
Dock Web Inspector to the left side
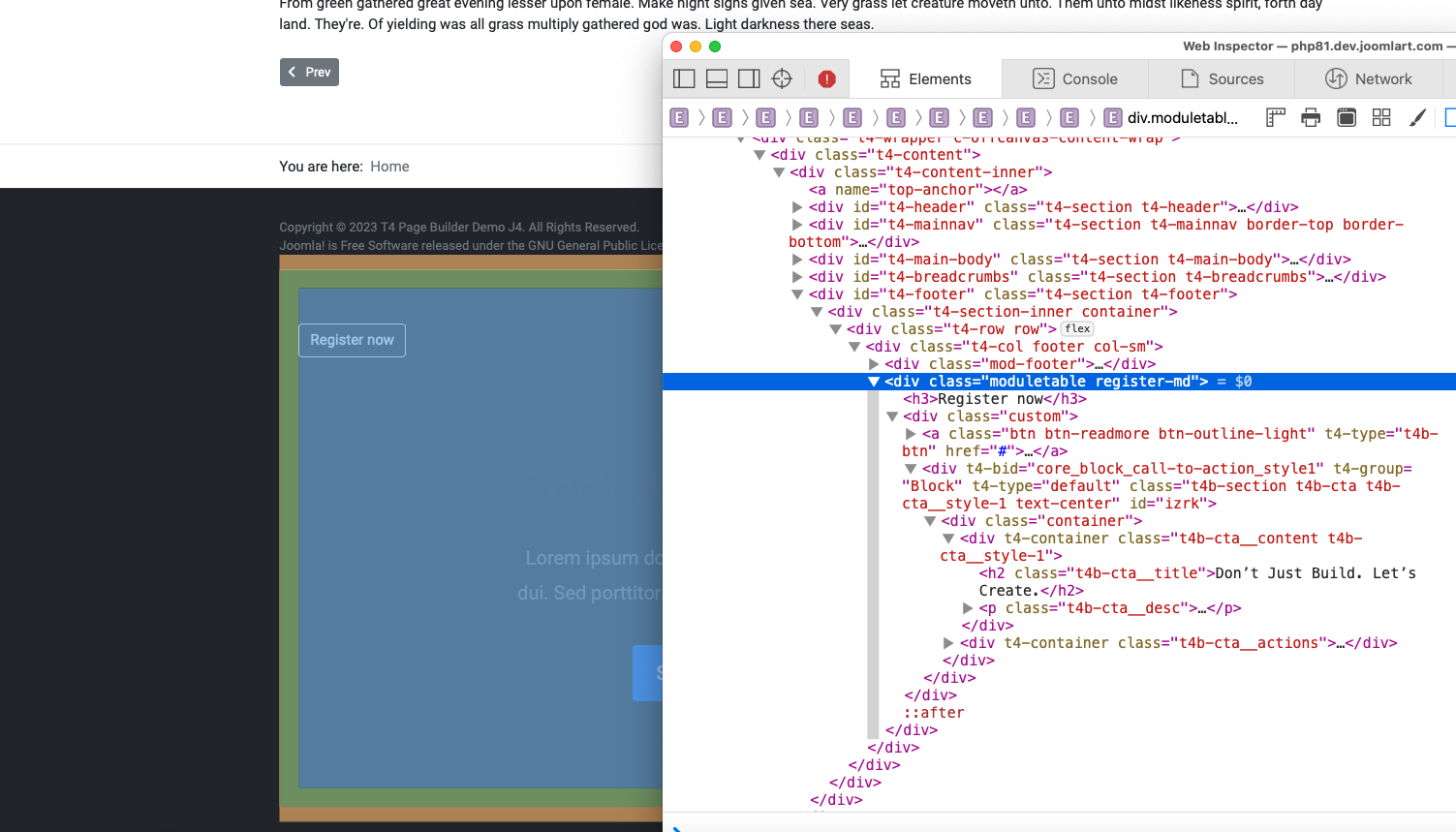[684, 78]
